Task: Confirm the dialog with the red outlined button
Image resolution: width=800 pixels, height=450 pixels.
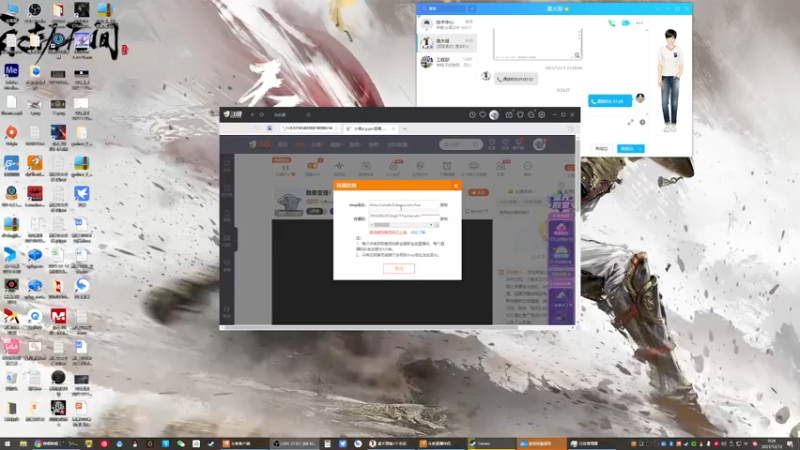Action: [399, 268]
